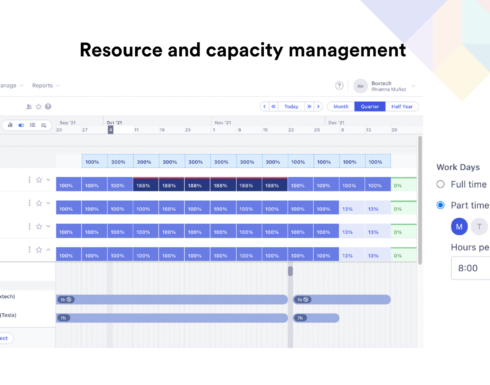Click date 11 in the timeline header
Image resolution: width=490 pixels, height=385 pixels.
(136, 130)
